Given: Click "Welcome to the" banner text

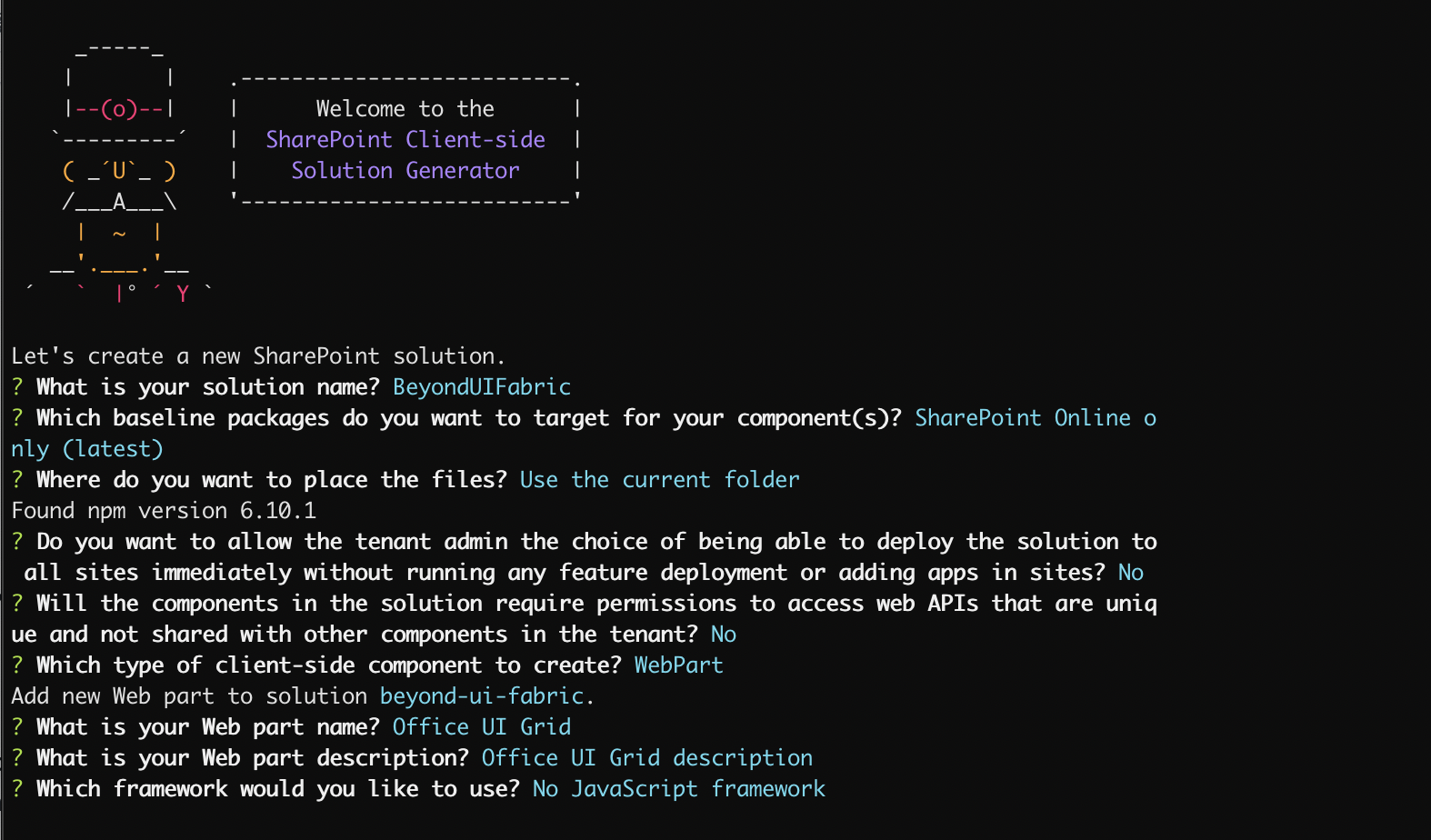Looking at the screenshot, I should pyautogui.click(x=405, y=109).
